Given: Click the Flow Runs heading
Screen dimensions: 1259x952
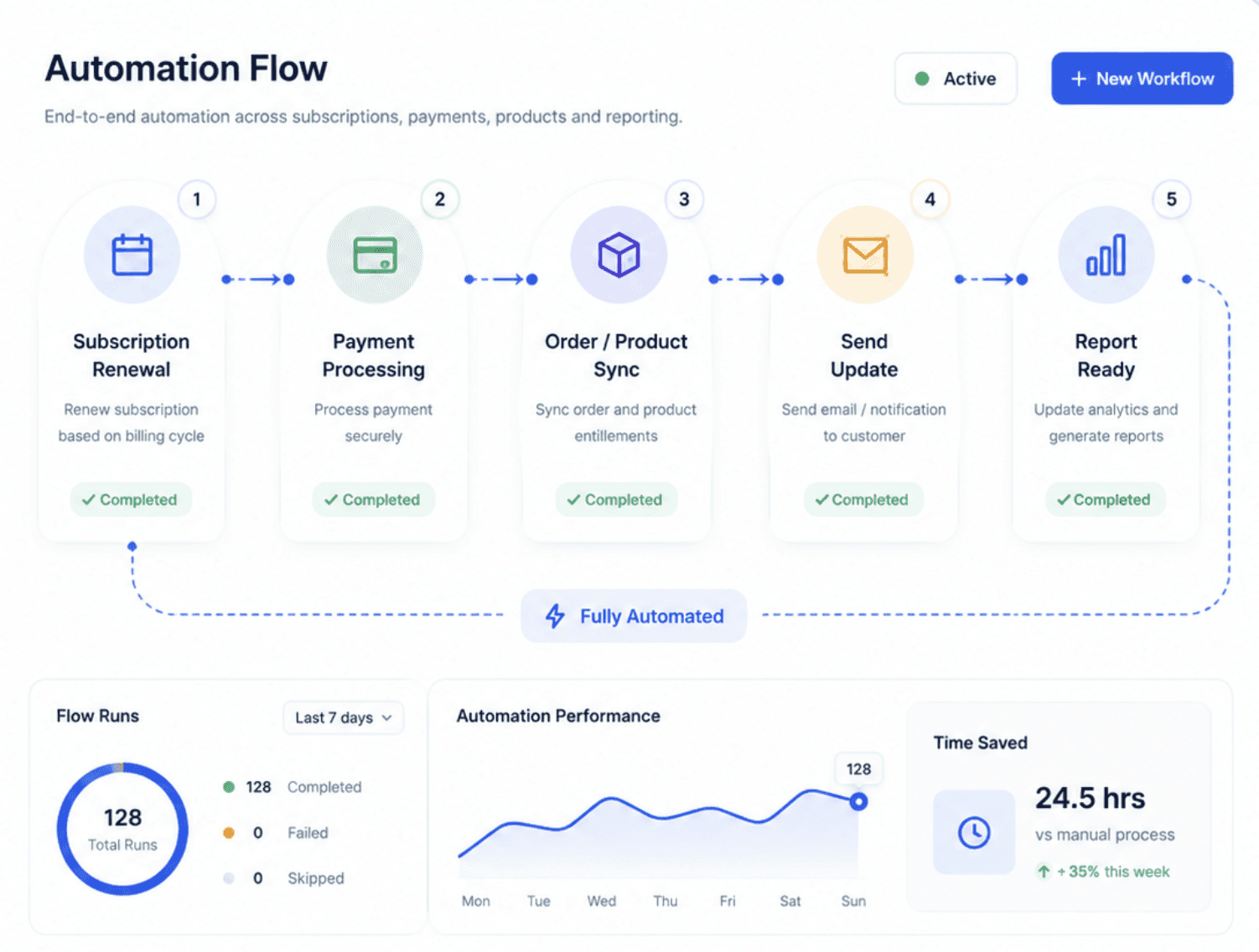Looking at the screenshot, I should pos(98,716).
